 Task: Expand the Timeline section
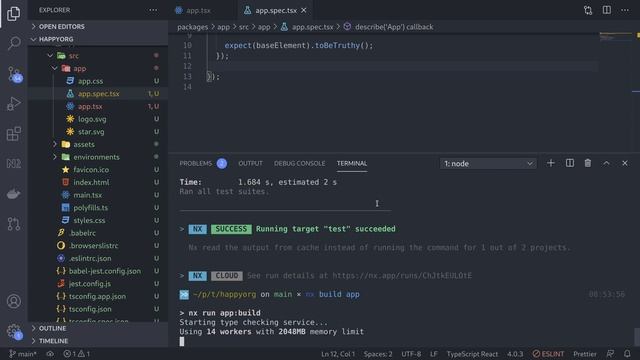[98, 341]
